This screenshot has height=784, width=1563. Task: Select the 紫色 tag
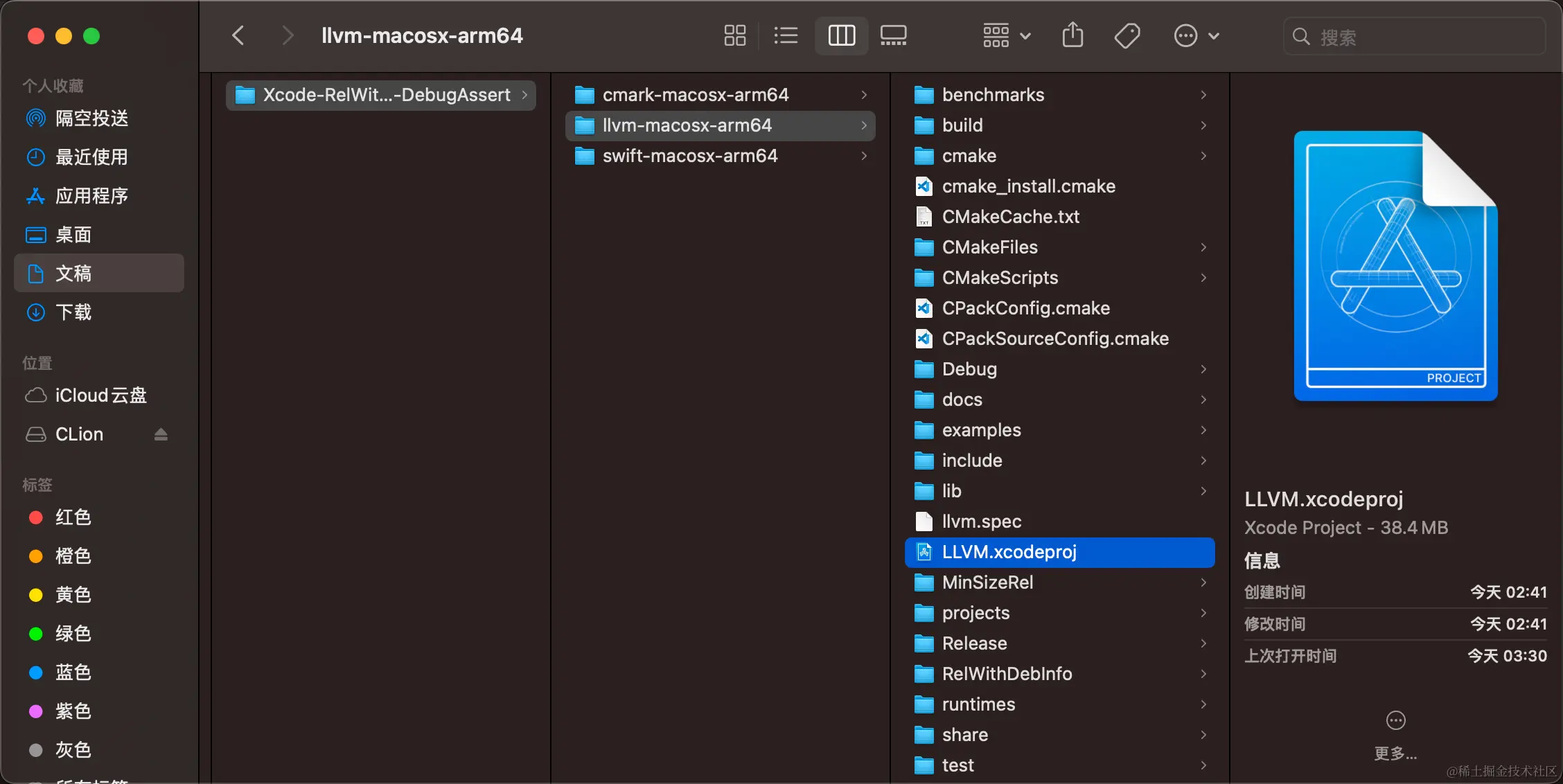click(x=98, y=711)
